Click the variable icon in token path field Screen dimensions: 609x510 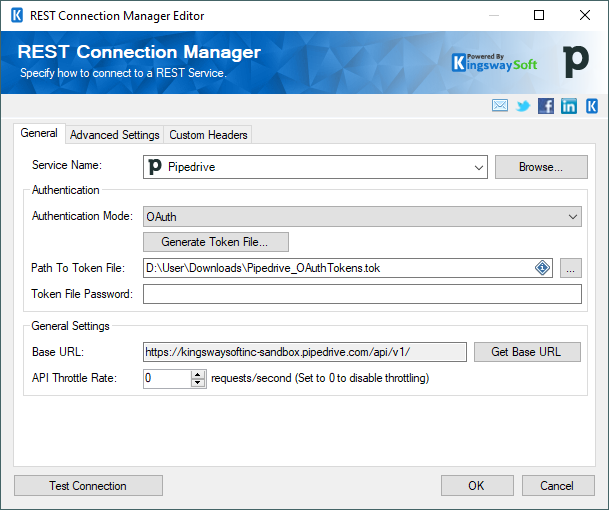pos(542,268)
